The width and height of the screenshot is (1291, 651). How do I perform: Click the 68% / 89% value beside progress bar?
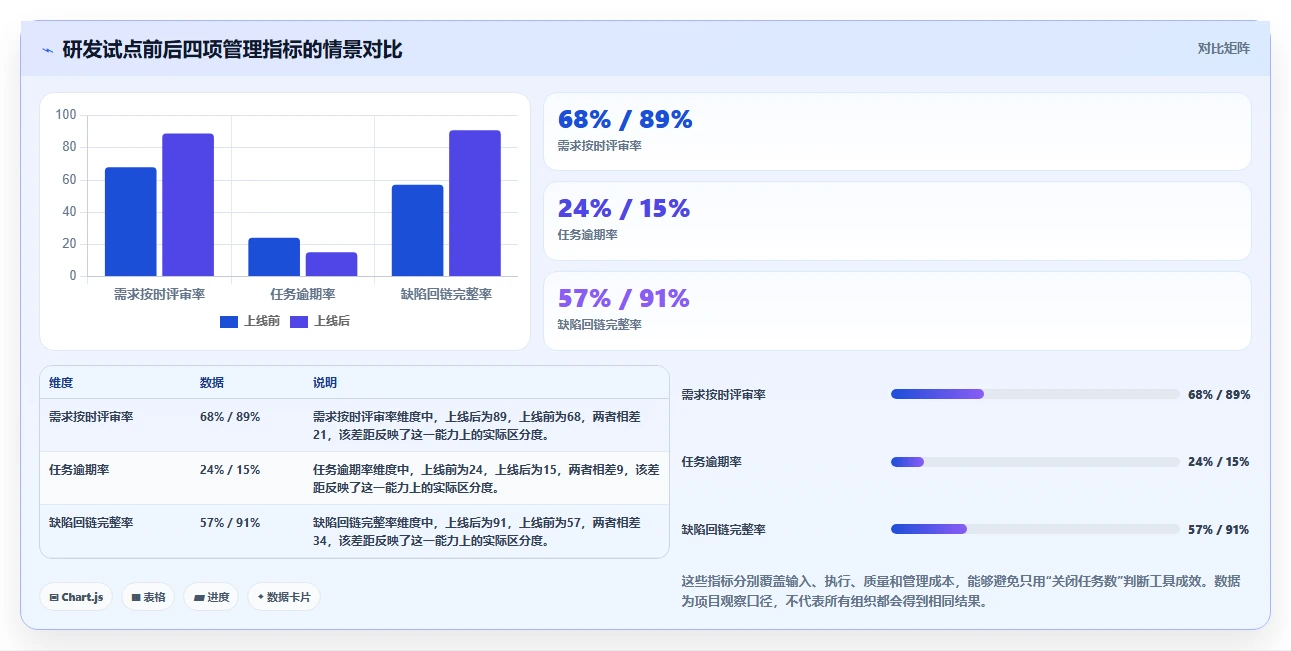1219,395
